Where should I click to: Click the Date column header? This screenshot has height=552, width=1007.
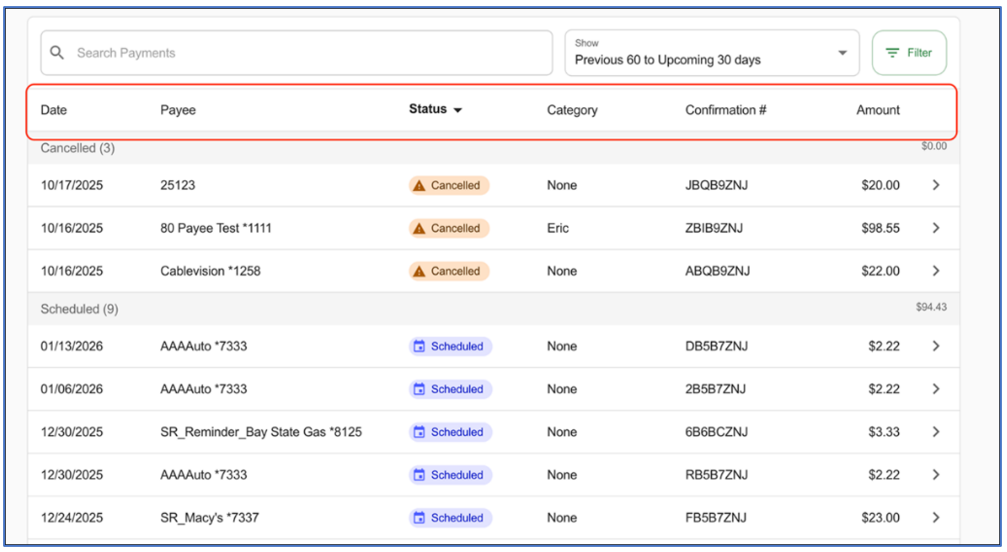click(54, 110)
